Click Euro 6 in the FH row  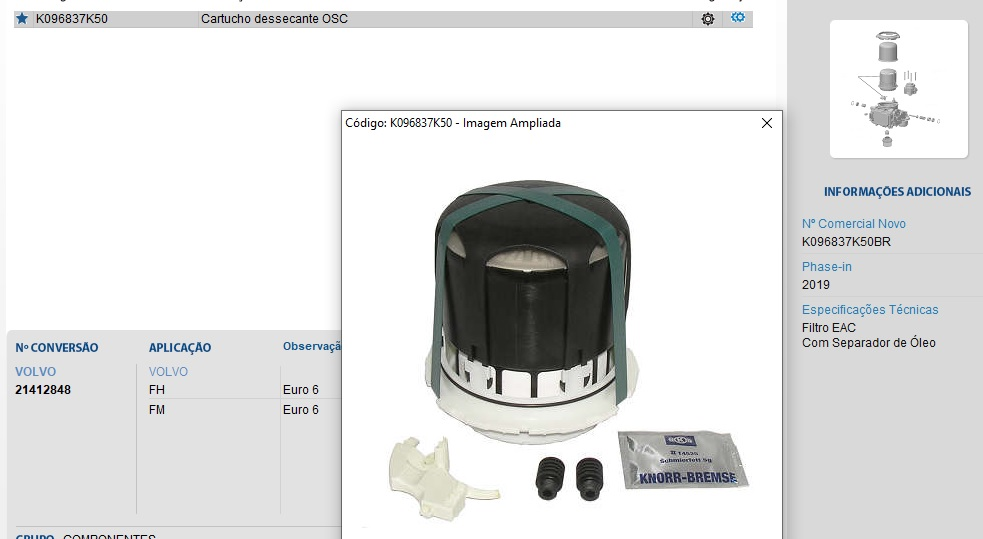pos(300,390)
